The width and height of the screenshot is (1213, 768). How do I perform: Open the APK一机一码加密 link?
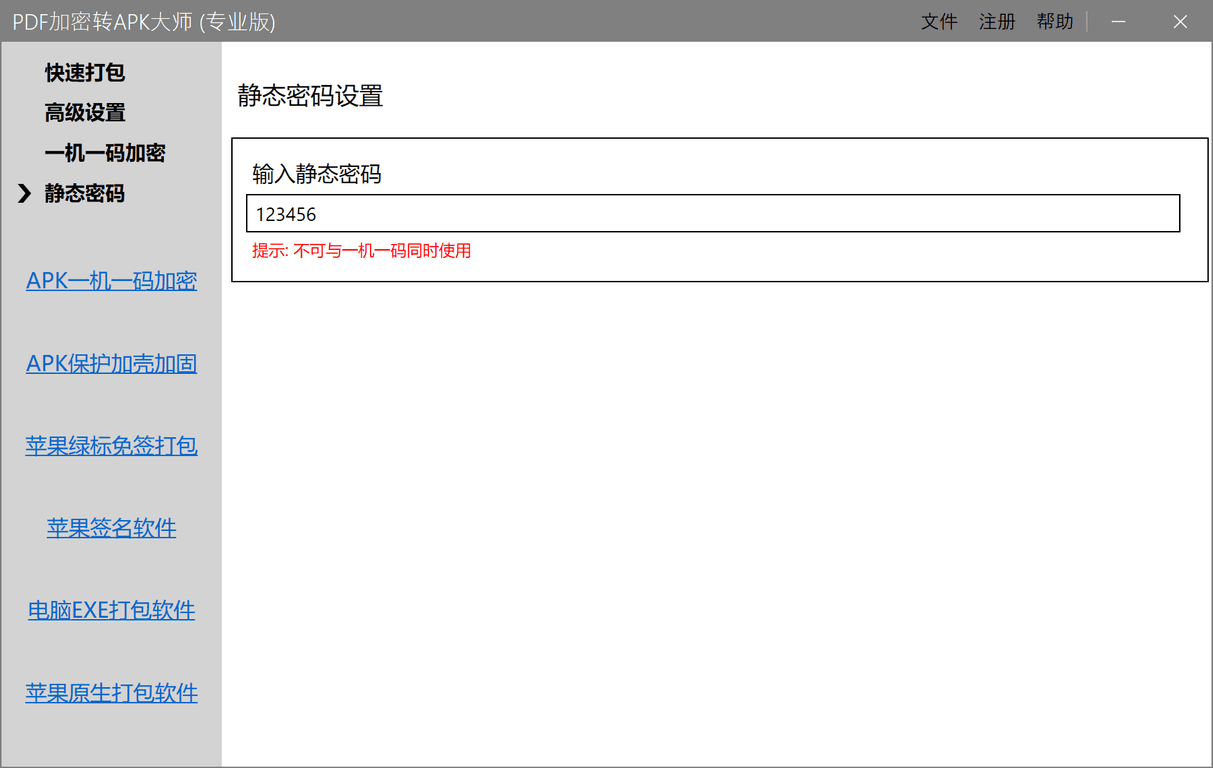tap(111, 281)
